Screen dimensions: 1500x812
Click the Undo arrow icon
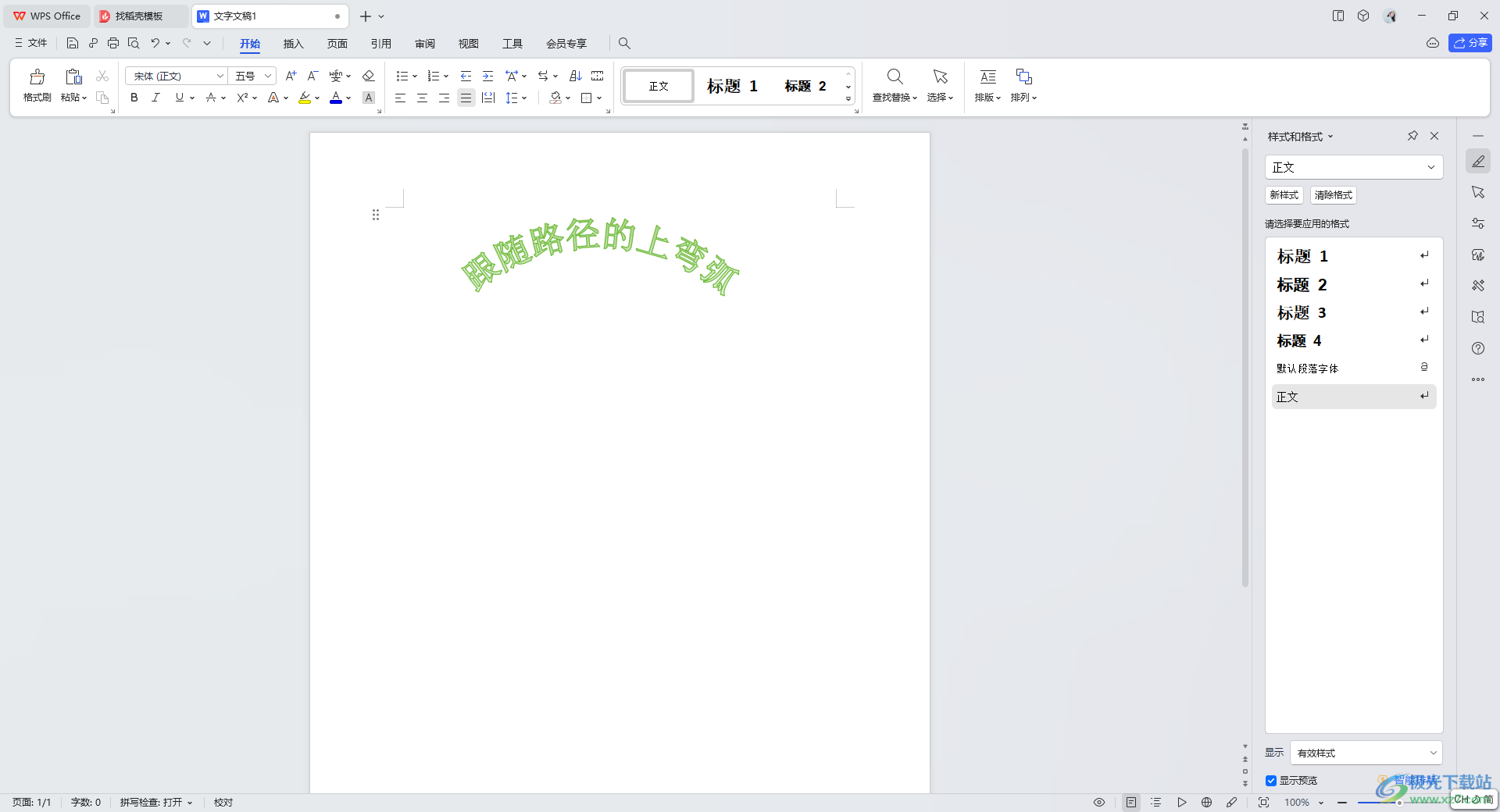pos(155,43)
